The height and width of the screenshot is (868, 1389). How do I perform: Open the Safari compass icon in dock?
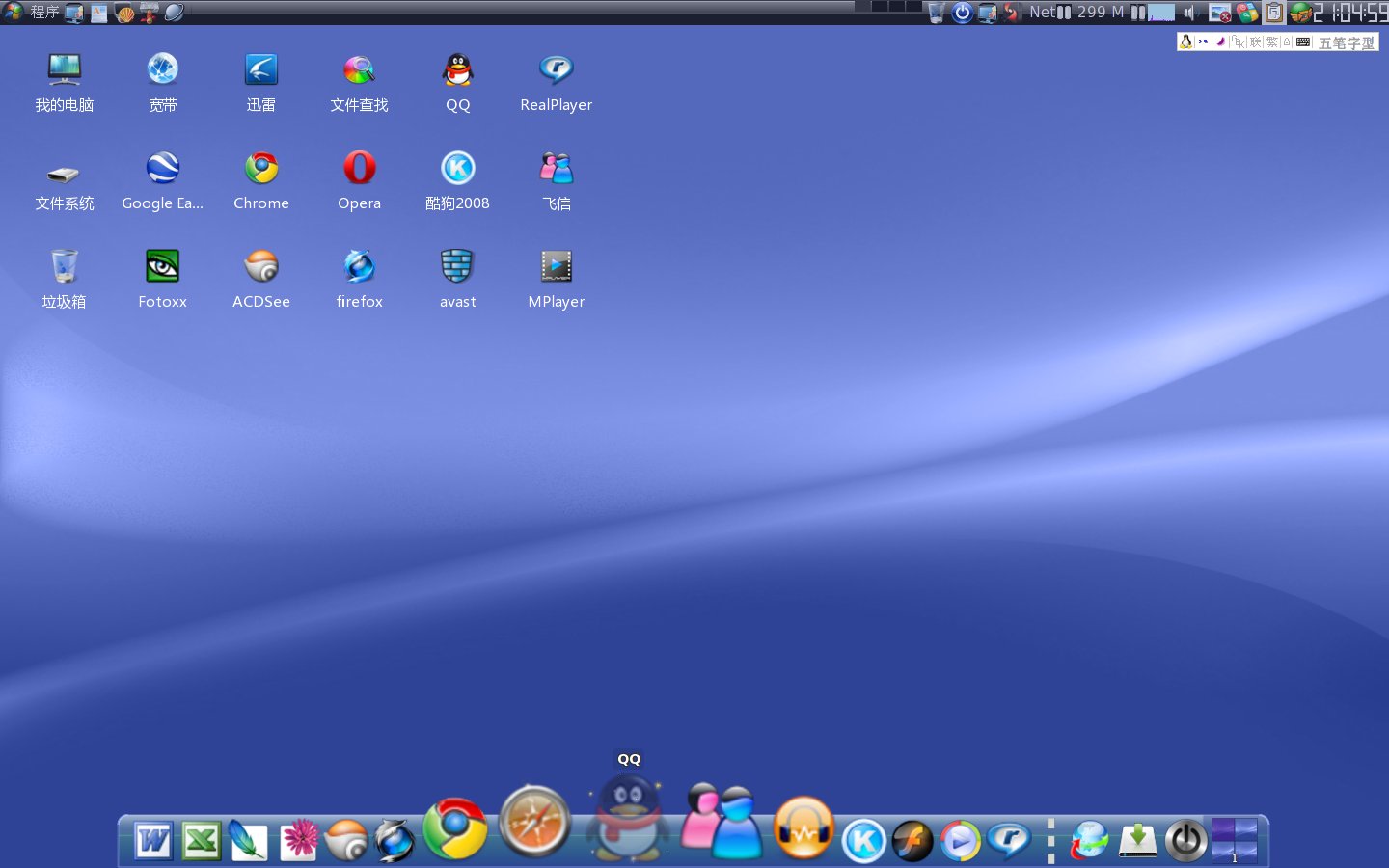click(535, 821)
